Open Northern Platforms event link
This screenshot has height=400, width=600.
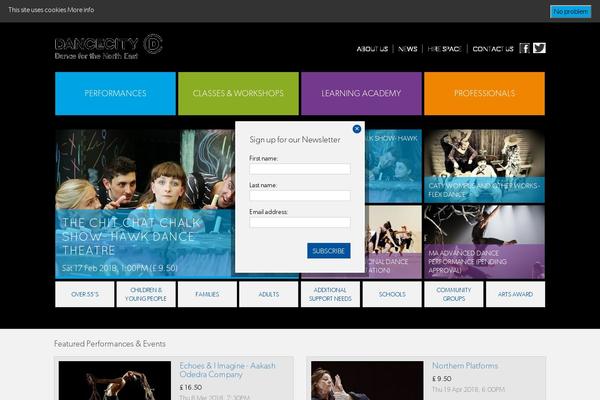[x=465, y=366]
